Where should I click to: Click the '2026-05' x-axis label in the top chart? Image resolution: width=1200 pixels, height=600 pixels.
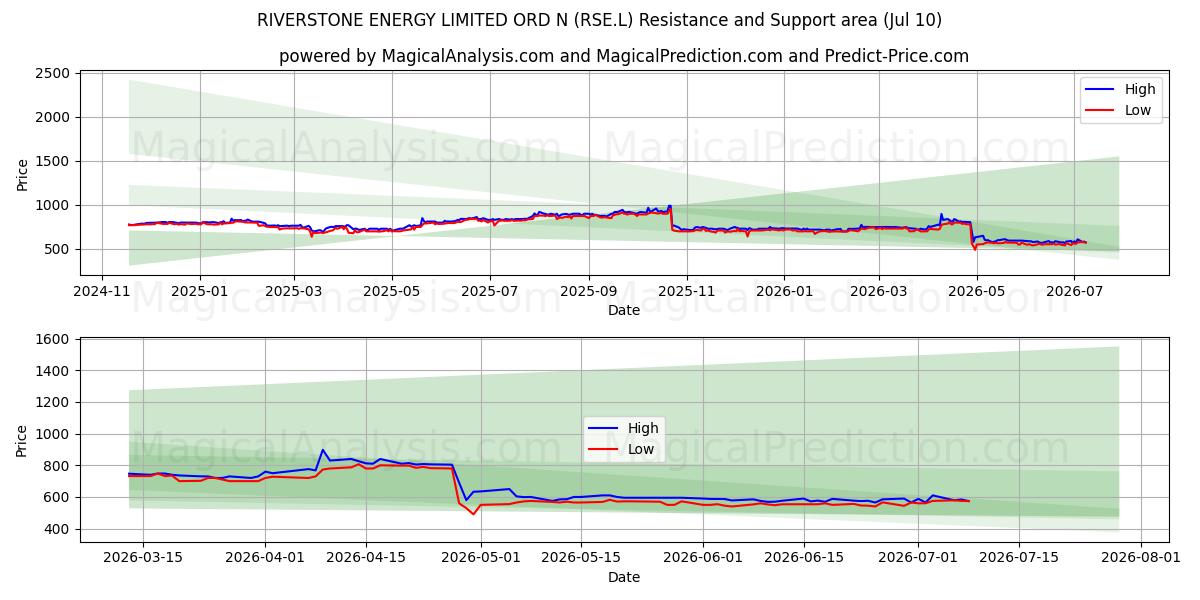(977, 291)
